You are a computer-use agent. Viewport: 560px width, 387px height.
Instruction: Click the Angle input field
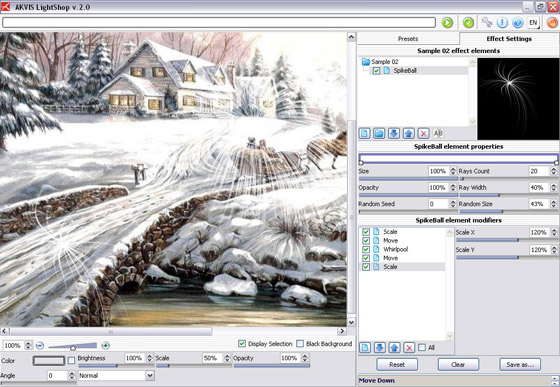[x=57, y=376]
